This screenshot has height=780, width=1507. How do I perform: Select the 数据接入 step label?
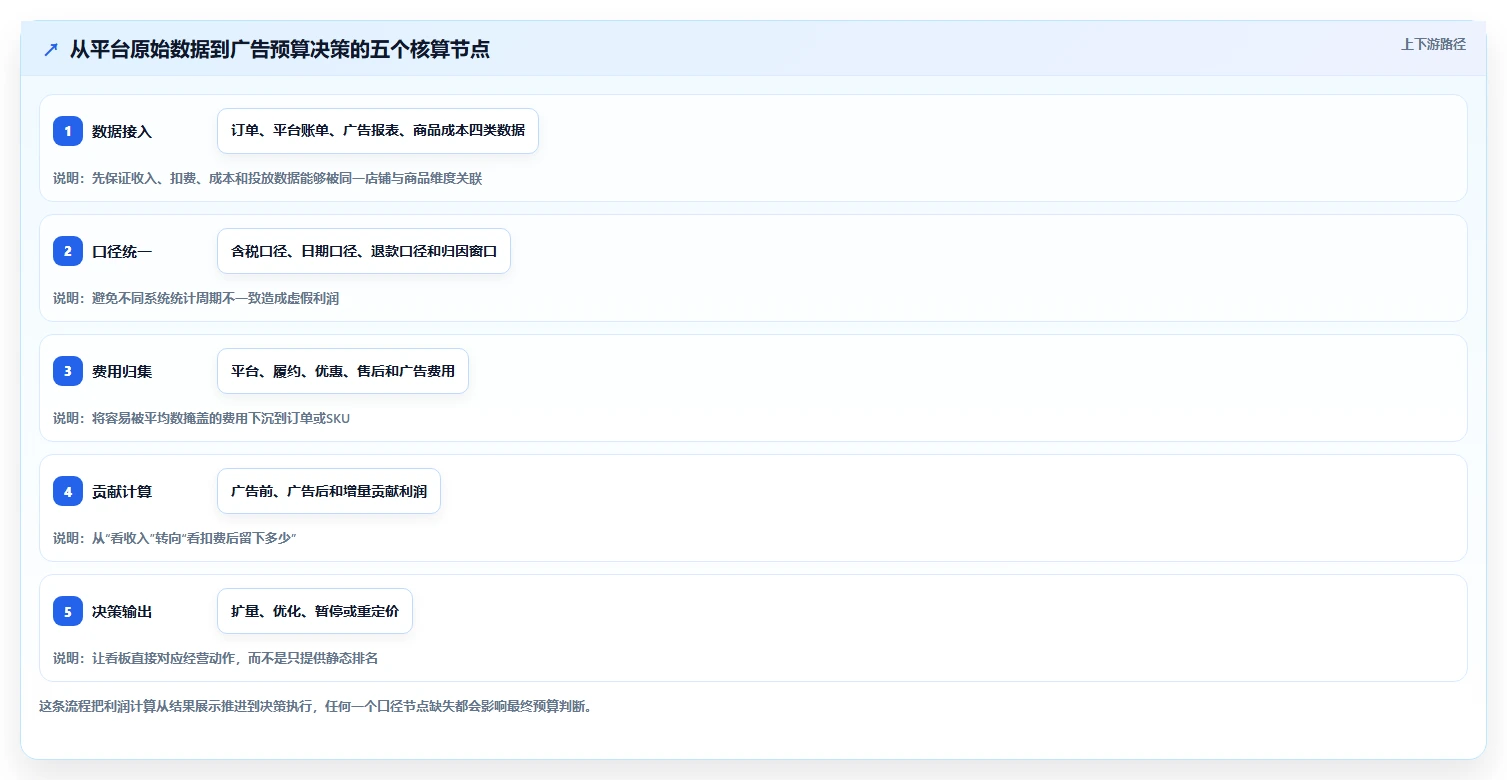(122, 131)
